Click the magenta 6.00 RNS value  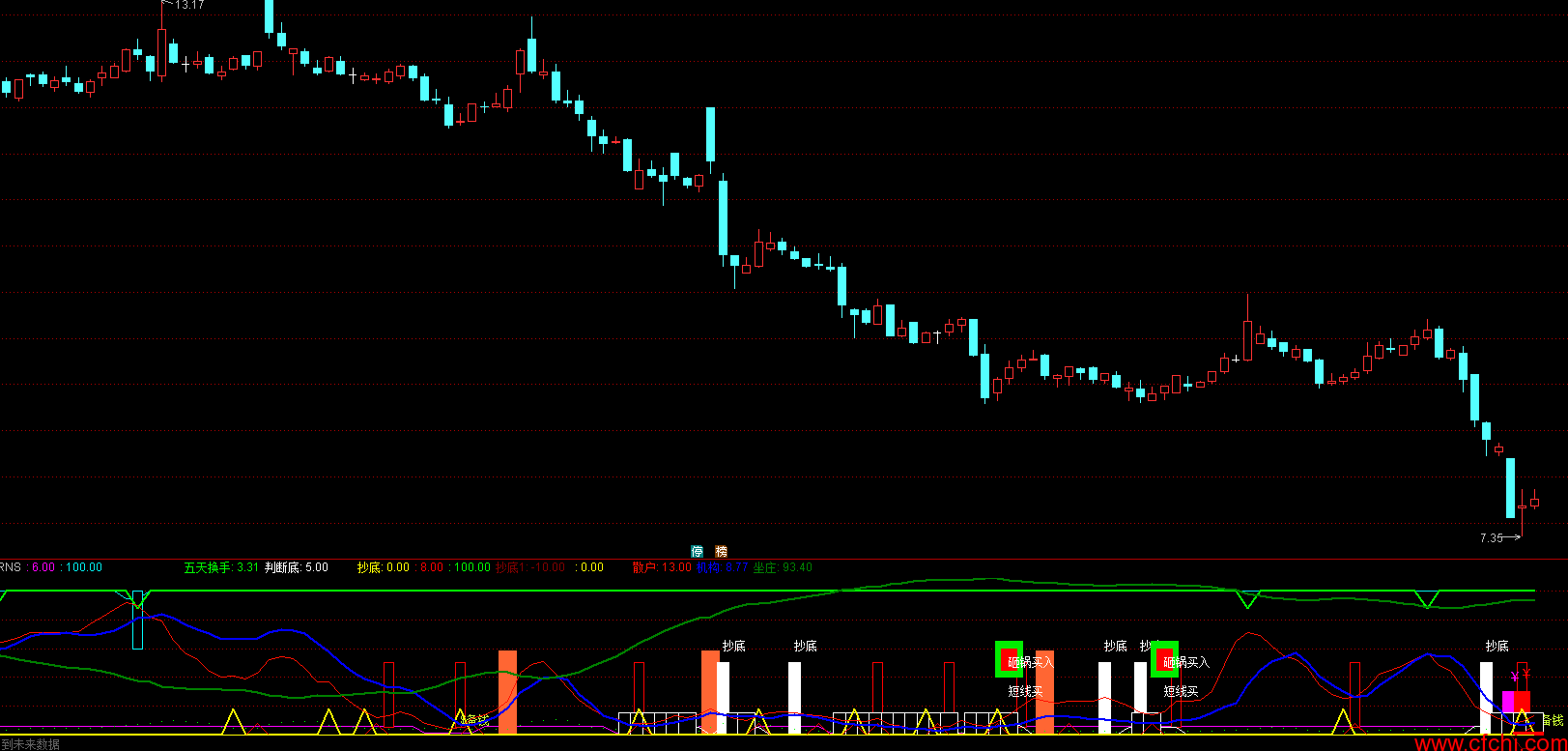tap(43, 567)
